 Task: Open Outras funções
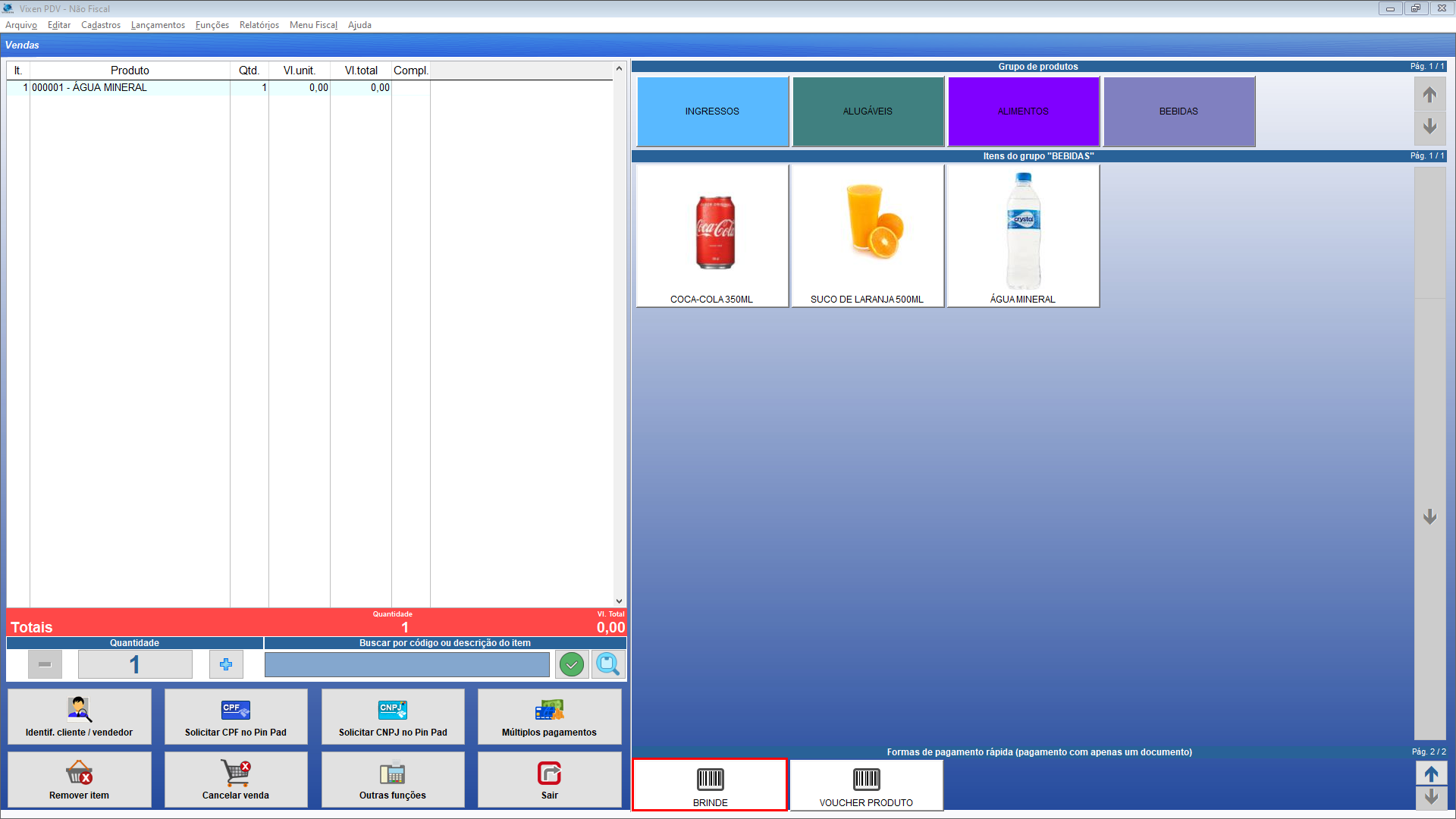point(392,780)
